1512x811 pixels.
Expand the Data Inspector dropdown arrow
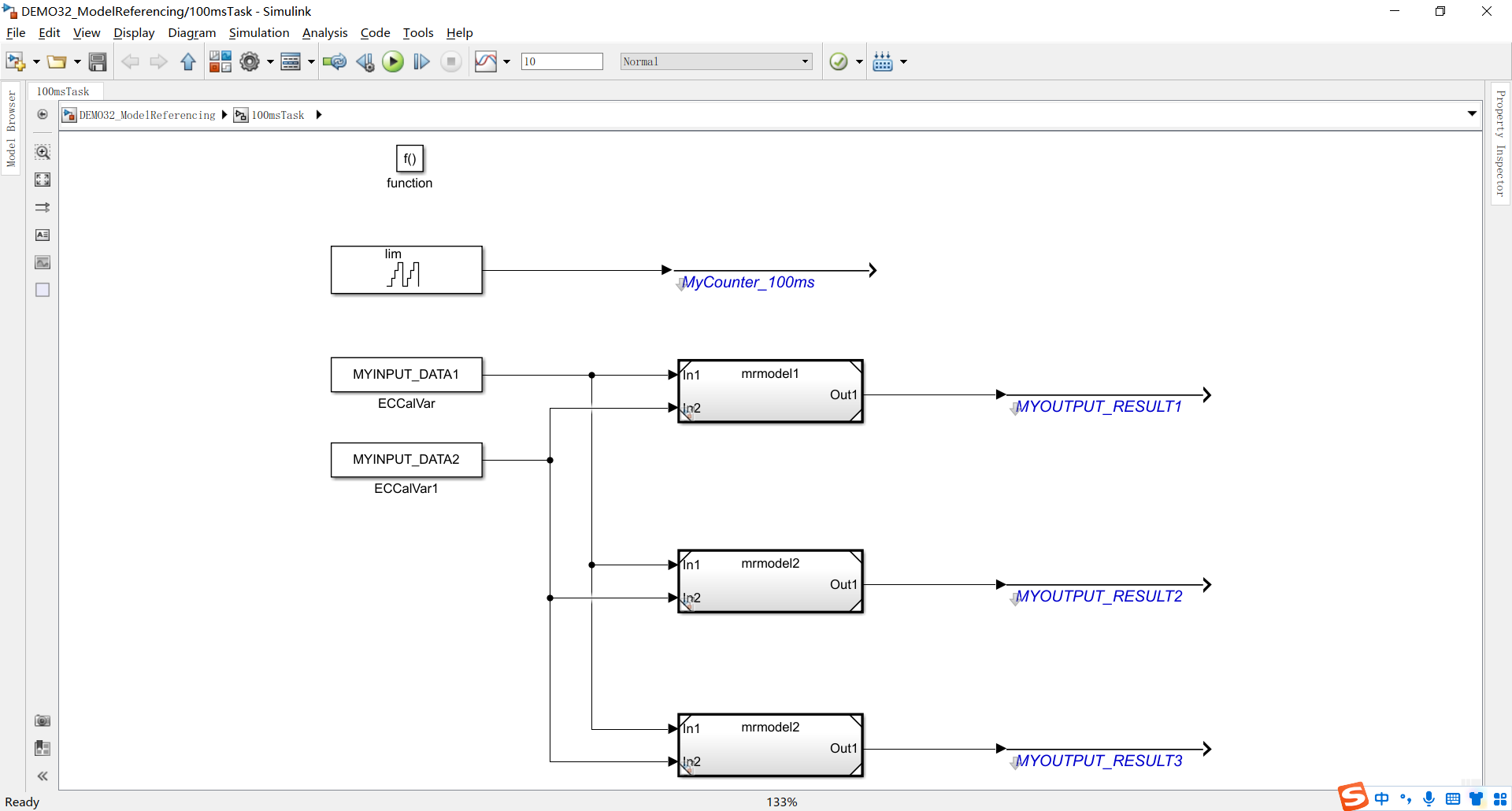pos(506,61)
